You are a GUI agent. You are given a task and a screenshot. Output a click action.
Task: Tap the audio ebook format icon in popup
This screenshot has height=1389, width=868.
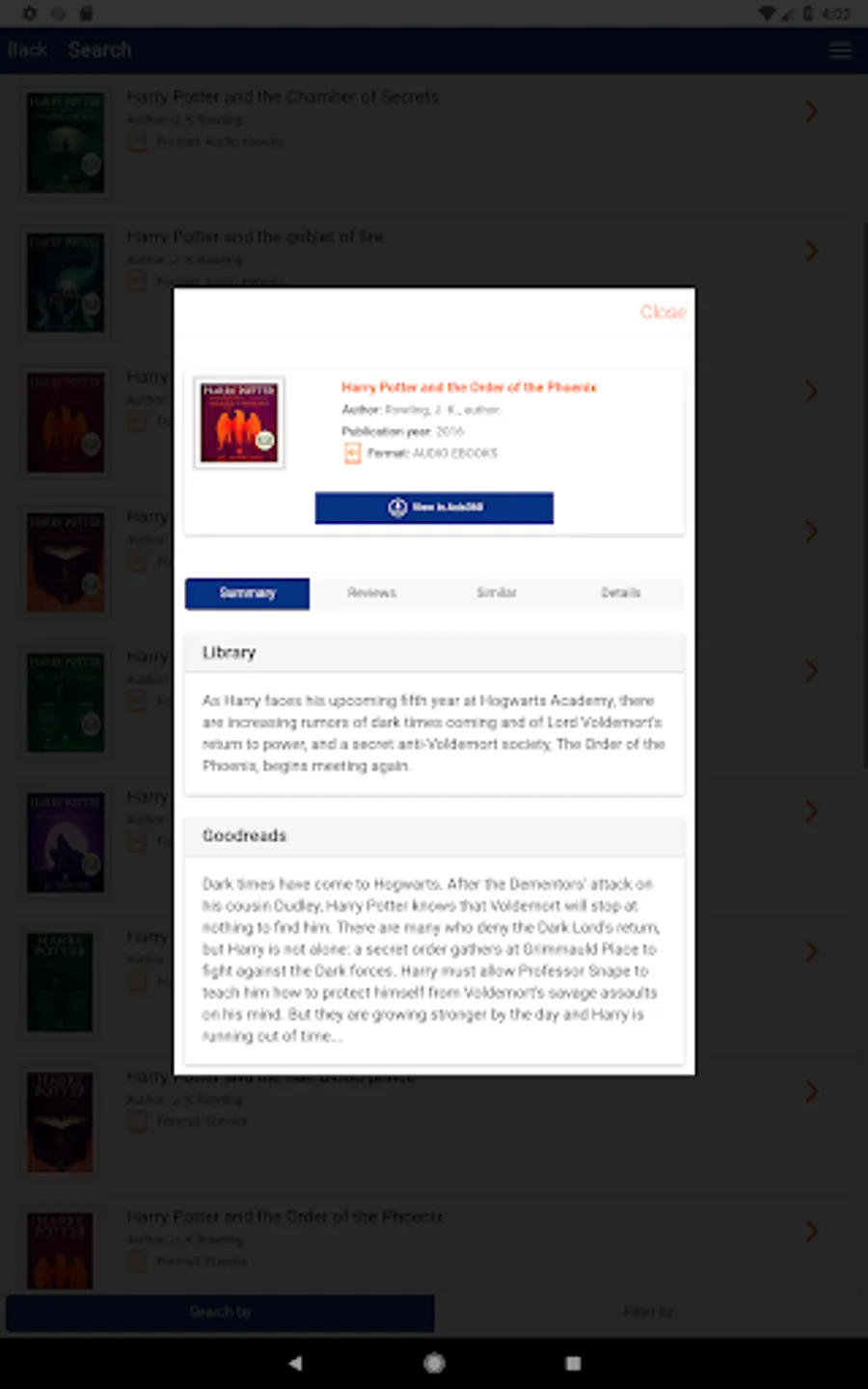click(352, 453)
